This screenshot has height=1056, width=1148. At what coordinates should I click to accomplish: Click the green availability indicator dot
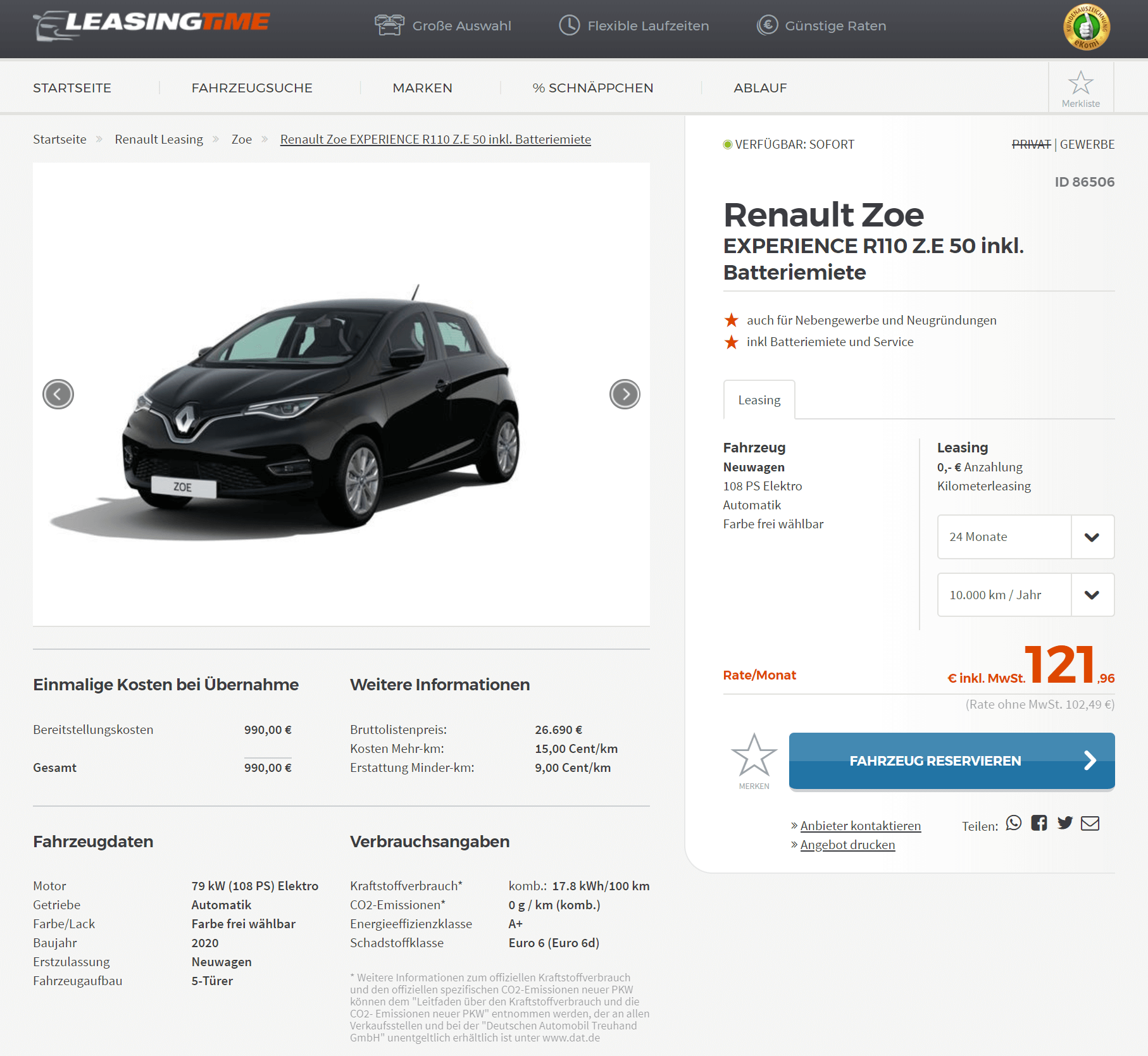click(728, 145)
